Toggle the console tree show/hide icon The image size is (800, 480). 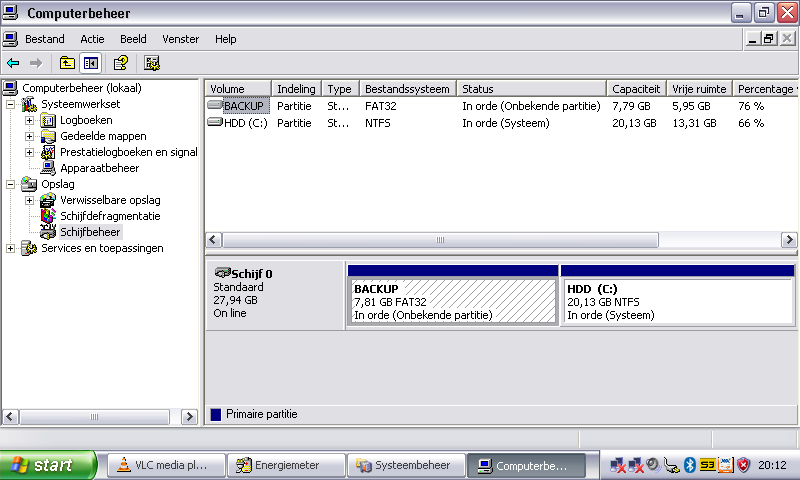(91, 63)
